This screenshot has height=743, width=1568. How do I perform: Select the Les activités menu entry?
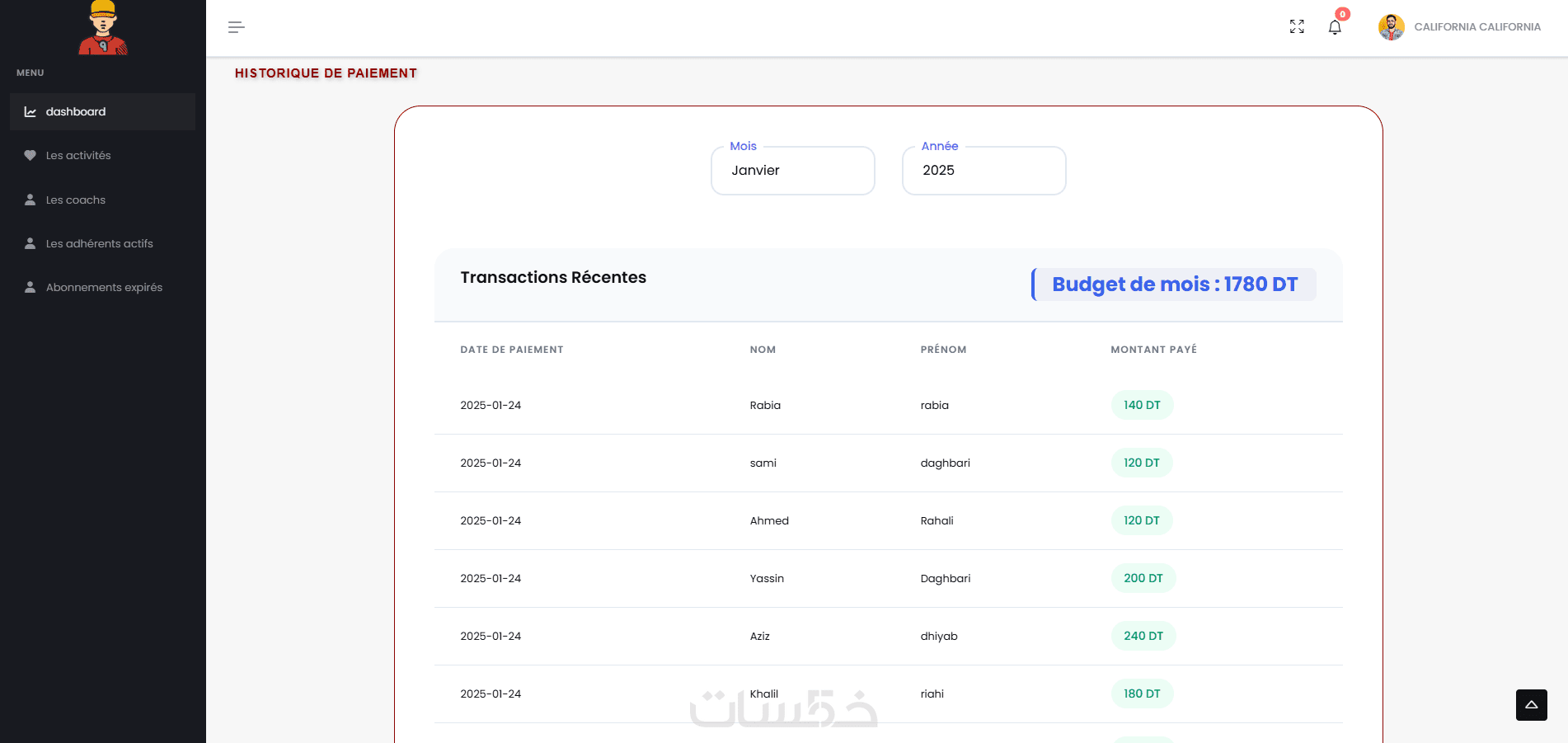pyautogui.click(x=78, y=156)
